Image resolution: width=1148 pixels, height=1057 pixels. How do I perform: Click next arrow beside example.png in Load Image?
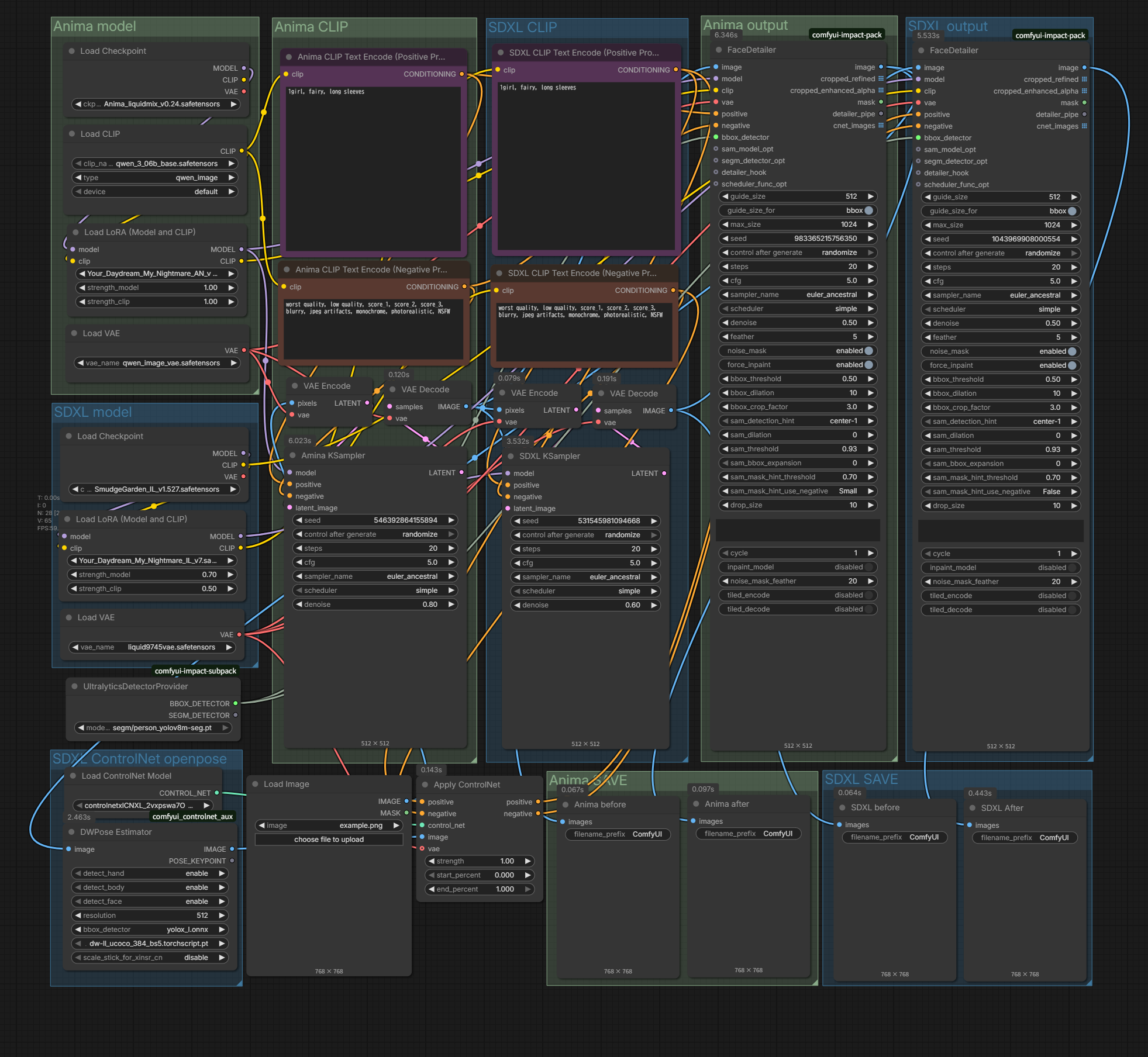click(396, 825)
